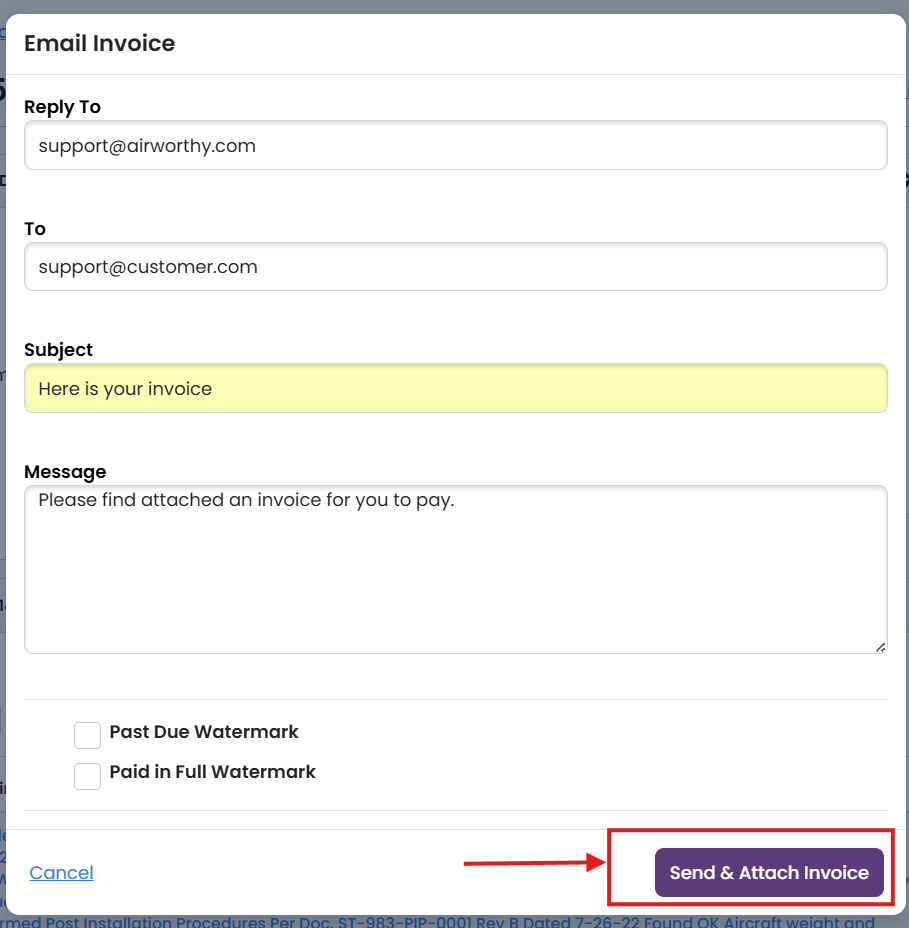The image size is (909, 928).
Task: Click the 'Please find attached' message text
Action: (x=246, y=500)
